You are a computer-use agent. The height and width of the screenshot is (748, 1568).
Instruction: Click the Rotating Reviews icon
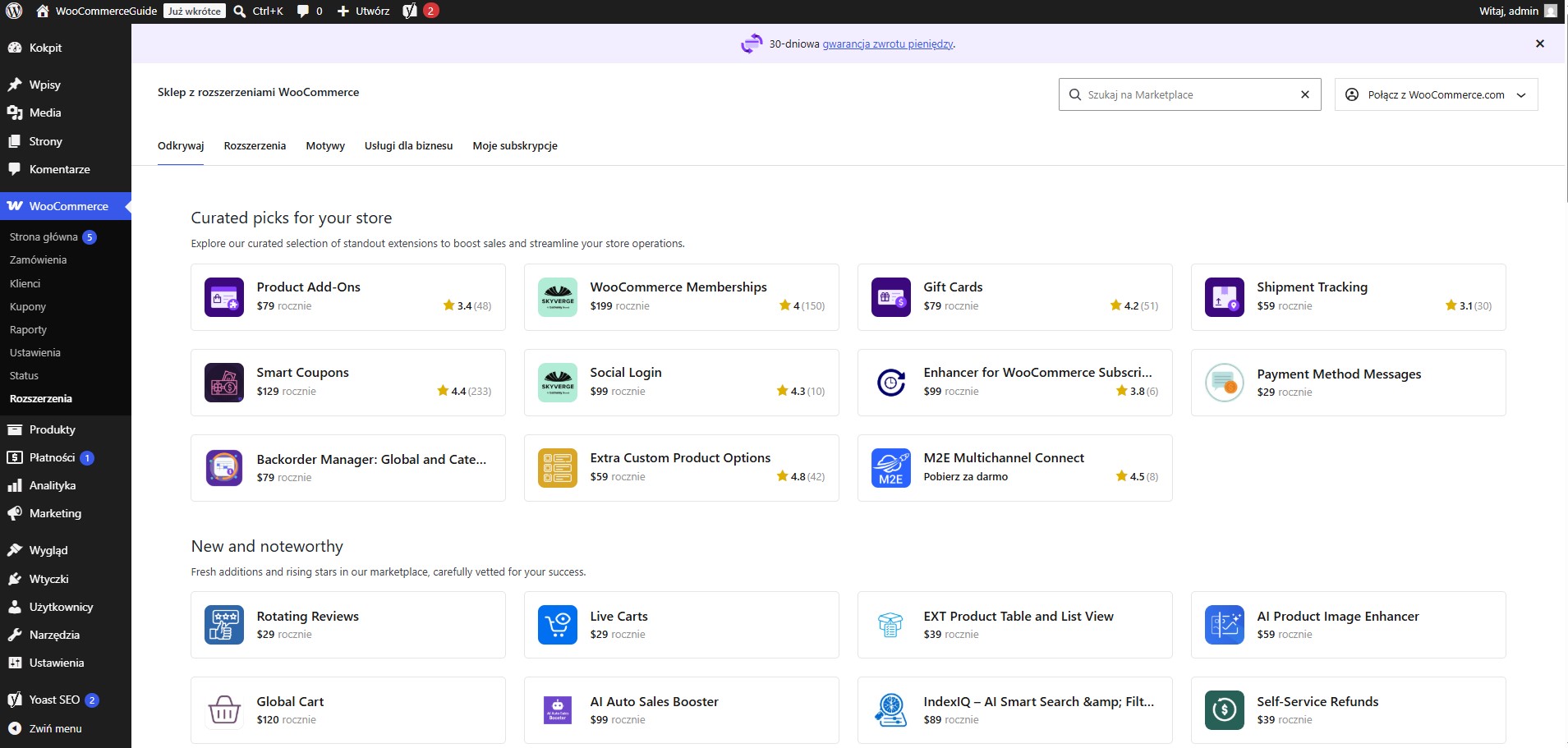pyautogui.click(x=224, y=625)
